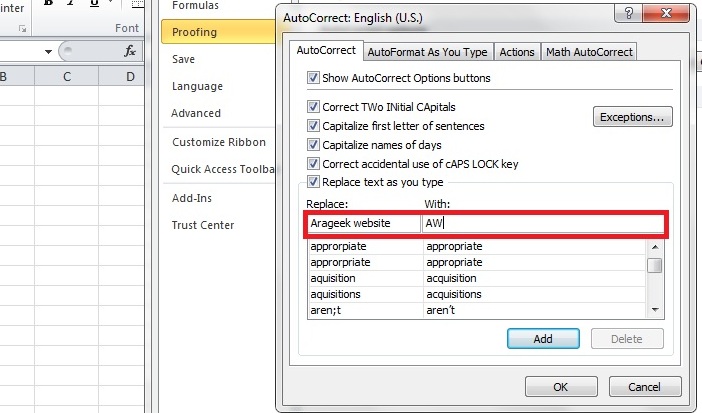702x413 pixels.
Task: Click the dialog Help question mark icon
Action: click(x=627, y=15)
